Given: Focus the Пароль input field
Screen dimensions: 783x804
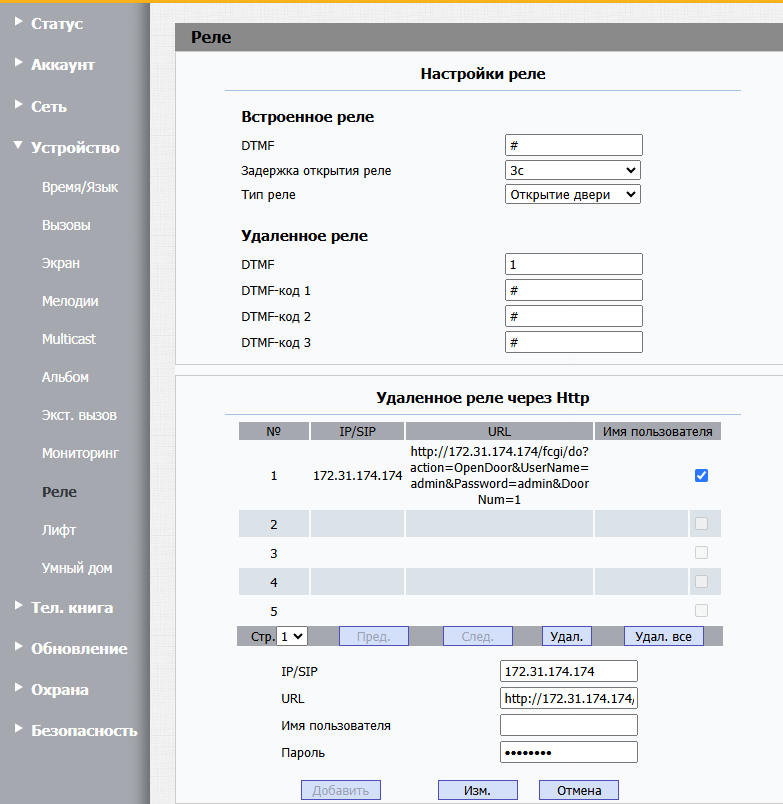Looking at the screenshot, I should coord(568,752).
